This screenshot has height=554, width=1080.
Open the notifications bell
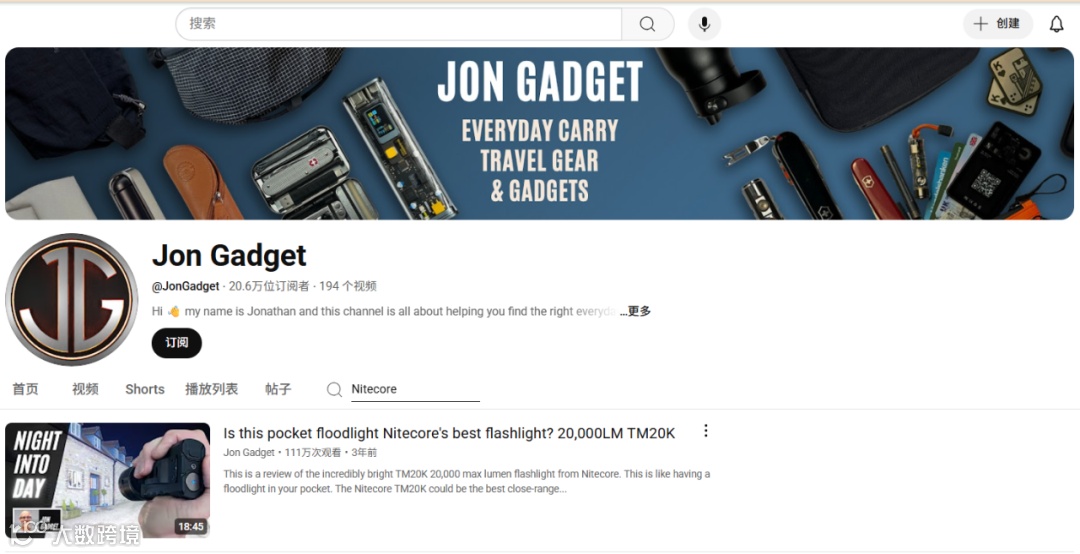(x=1057, y=24)
